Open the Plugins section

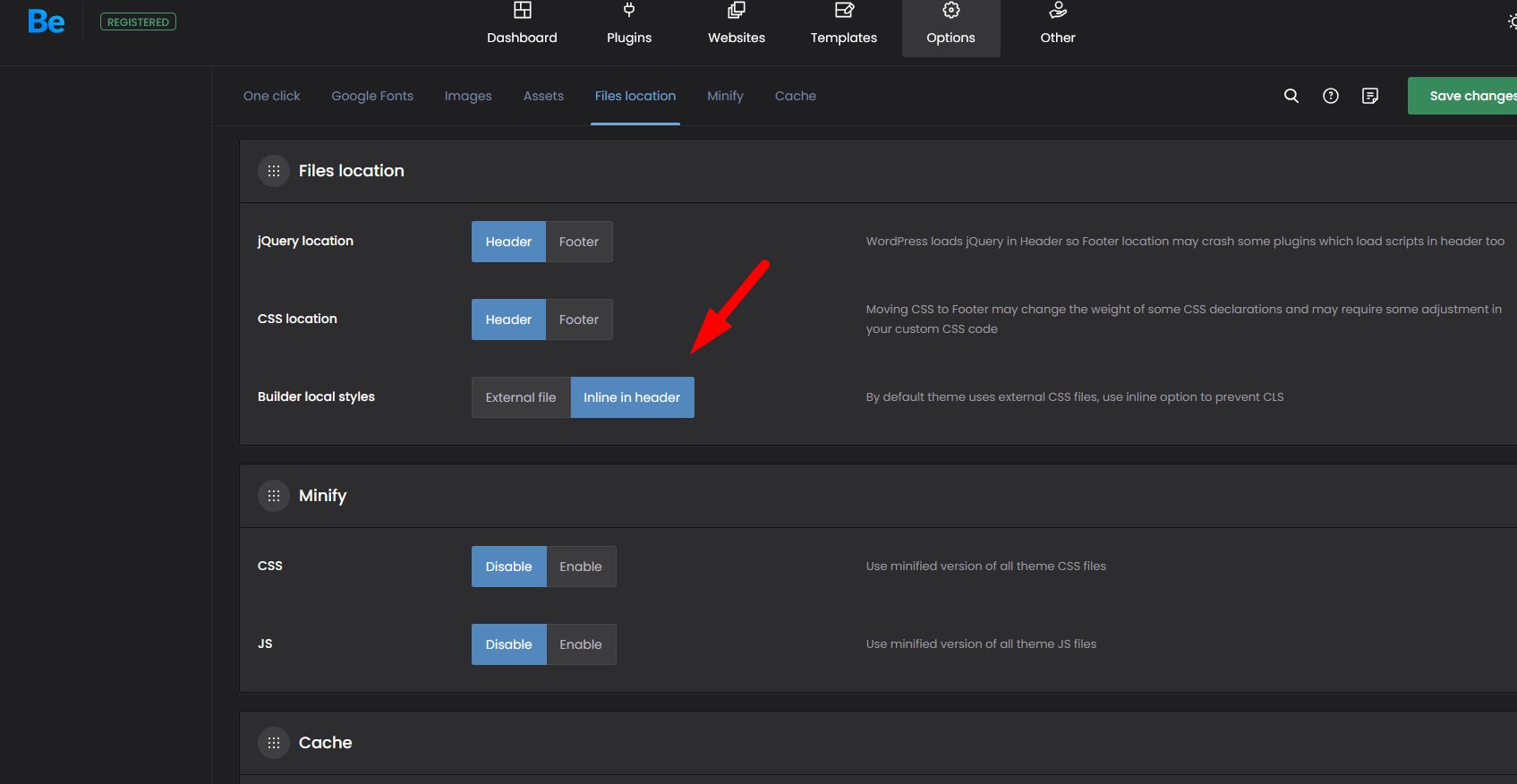629,25
